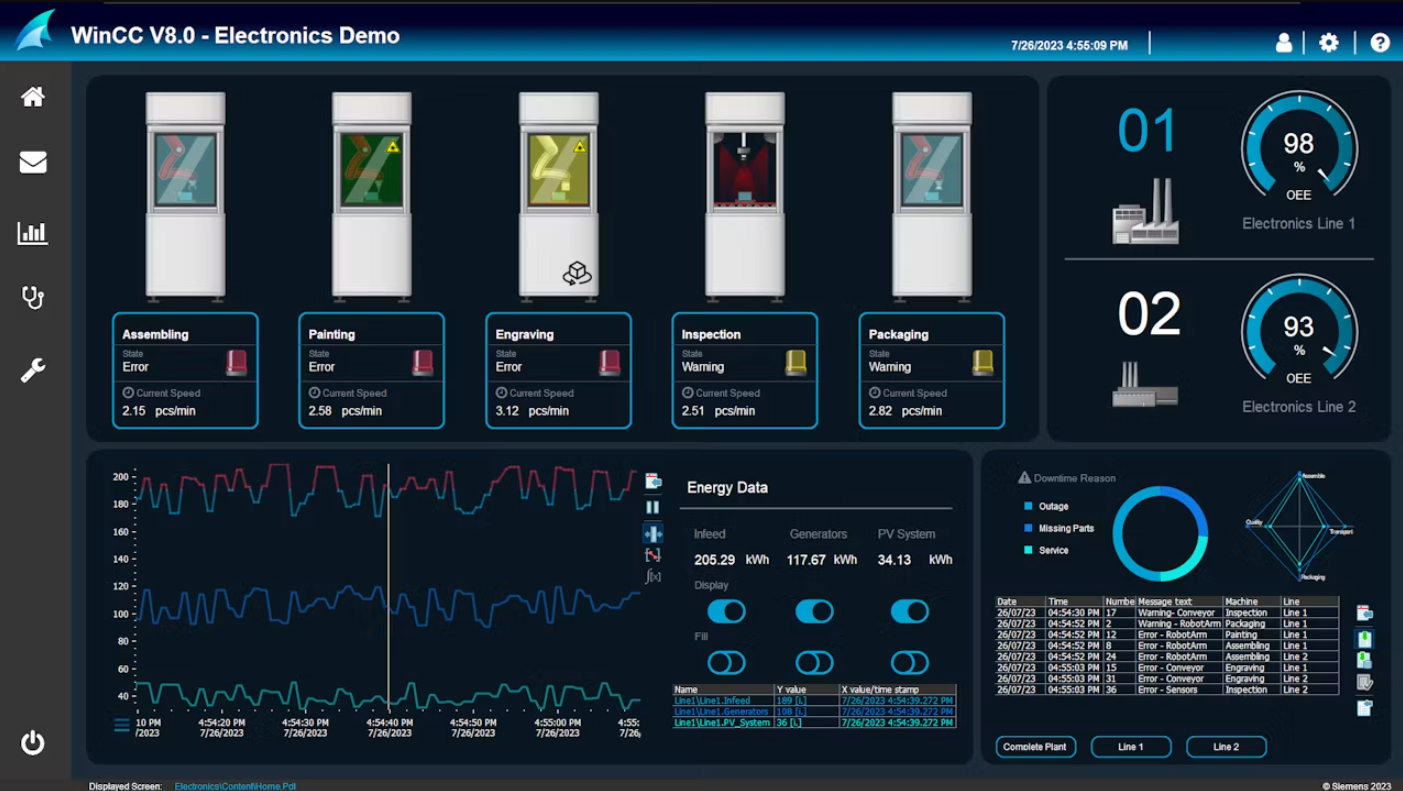This screenshot has height=791, width=1403.
Task: Click the radar chart with Assemble axis
Action: click(1299, 526)
